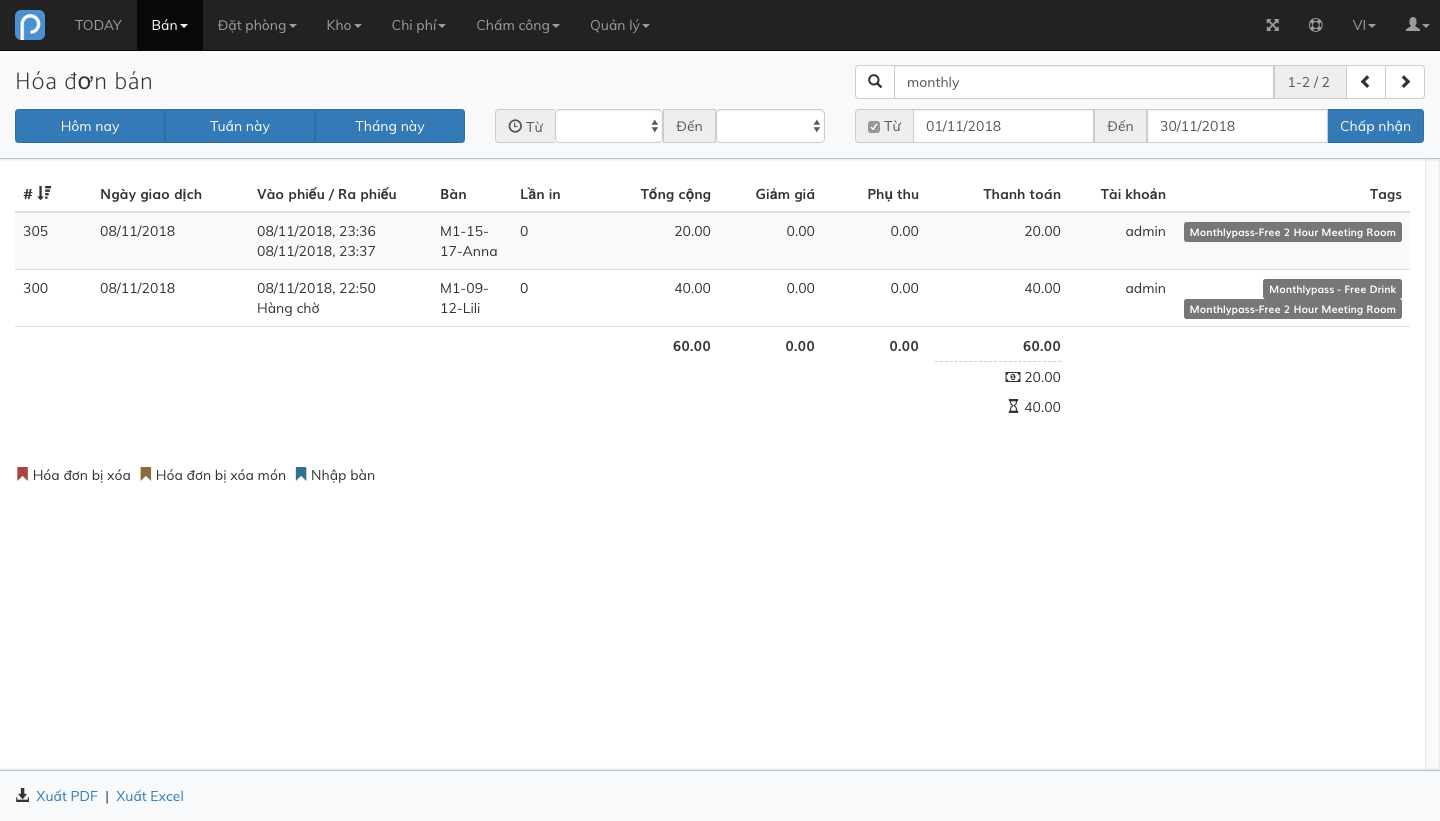1440x821 pixels.
Task: Open invoice number 305
Action: (36, 231)
